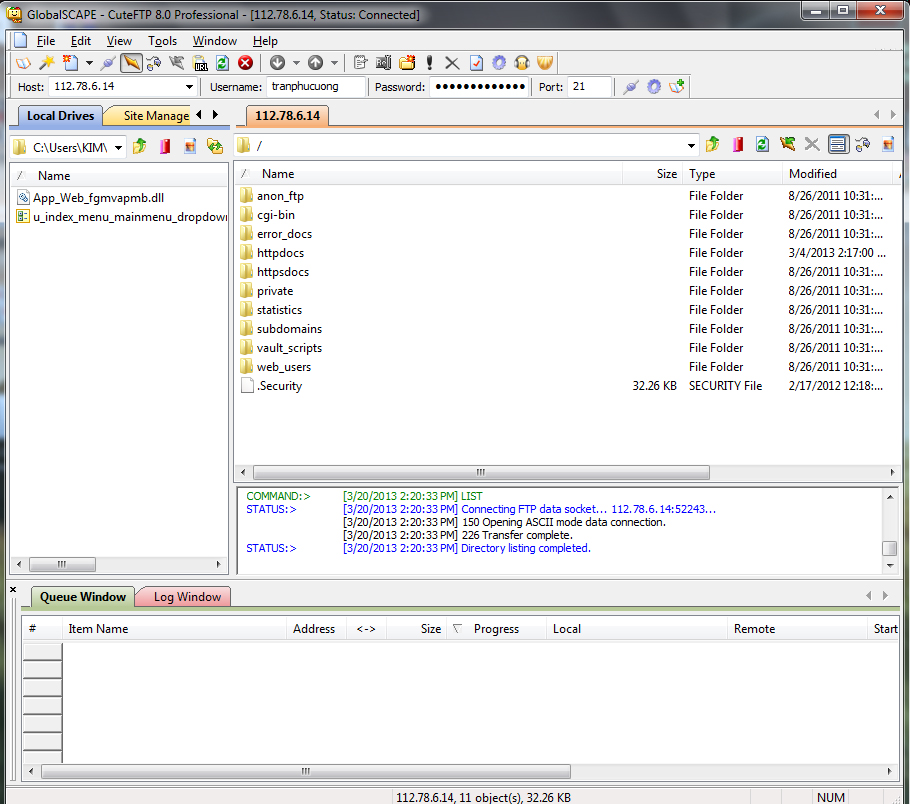Click the Properties checkmark document icon

click(476, 63)
